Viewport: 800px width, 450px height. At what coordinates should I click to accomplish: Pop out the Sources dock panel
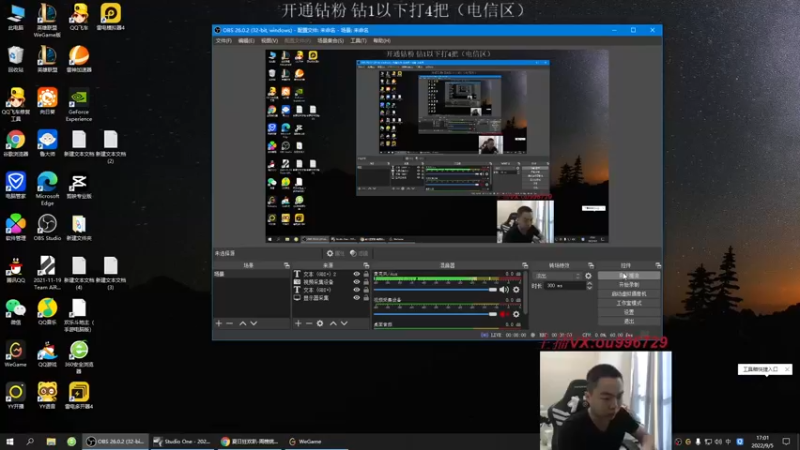[366, 265]
